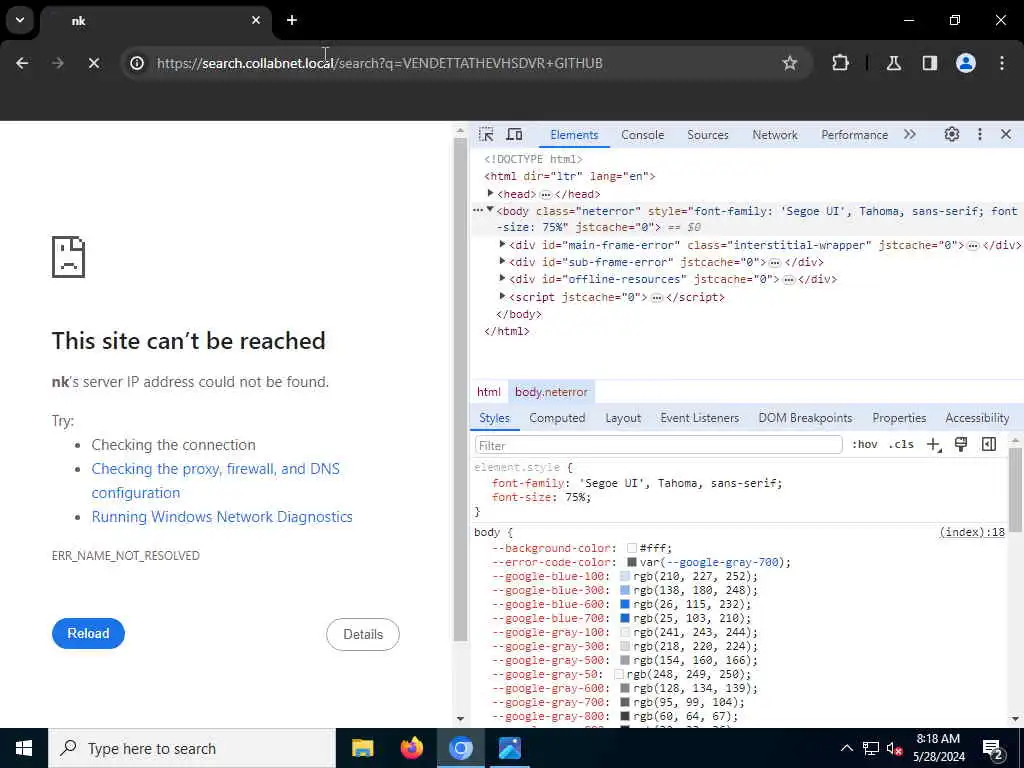
Task: Open the Layout tab
Action: pos(623,418)
